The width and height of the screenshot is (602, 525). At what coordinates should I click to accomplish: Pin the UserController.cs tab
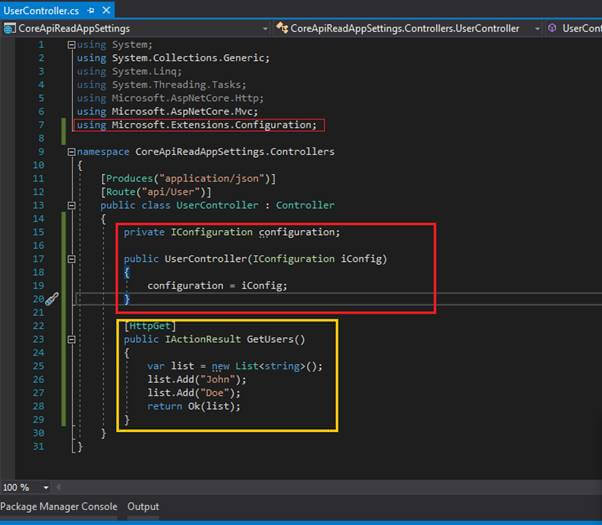tap(91, 11)
